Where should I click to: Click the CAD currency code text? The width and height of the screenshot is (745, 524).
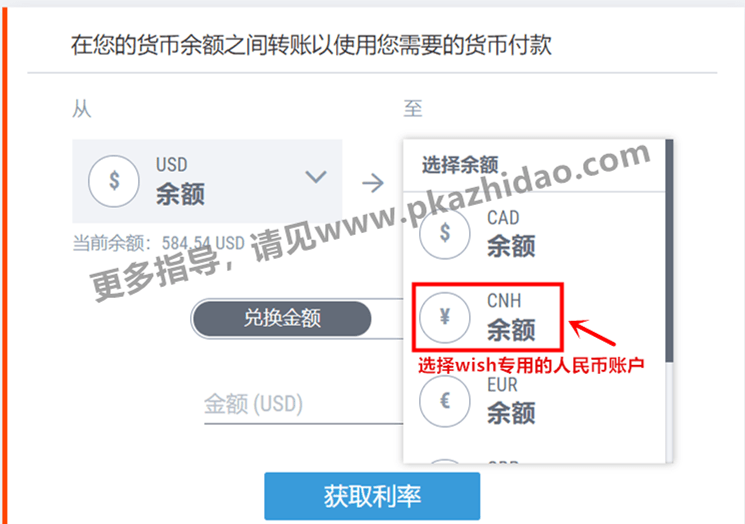tap(503, 218)
